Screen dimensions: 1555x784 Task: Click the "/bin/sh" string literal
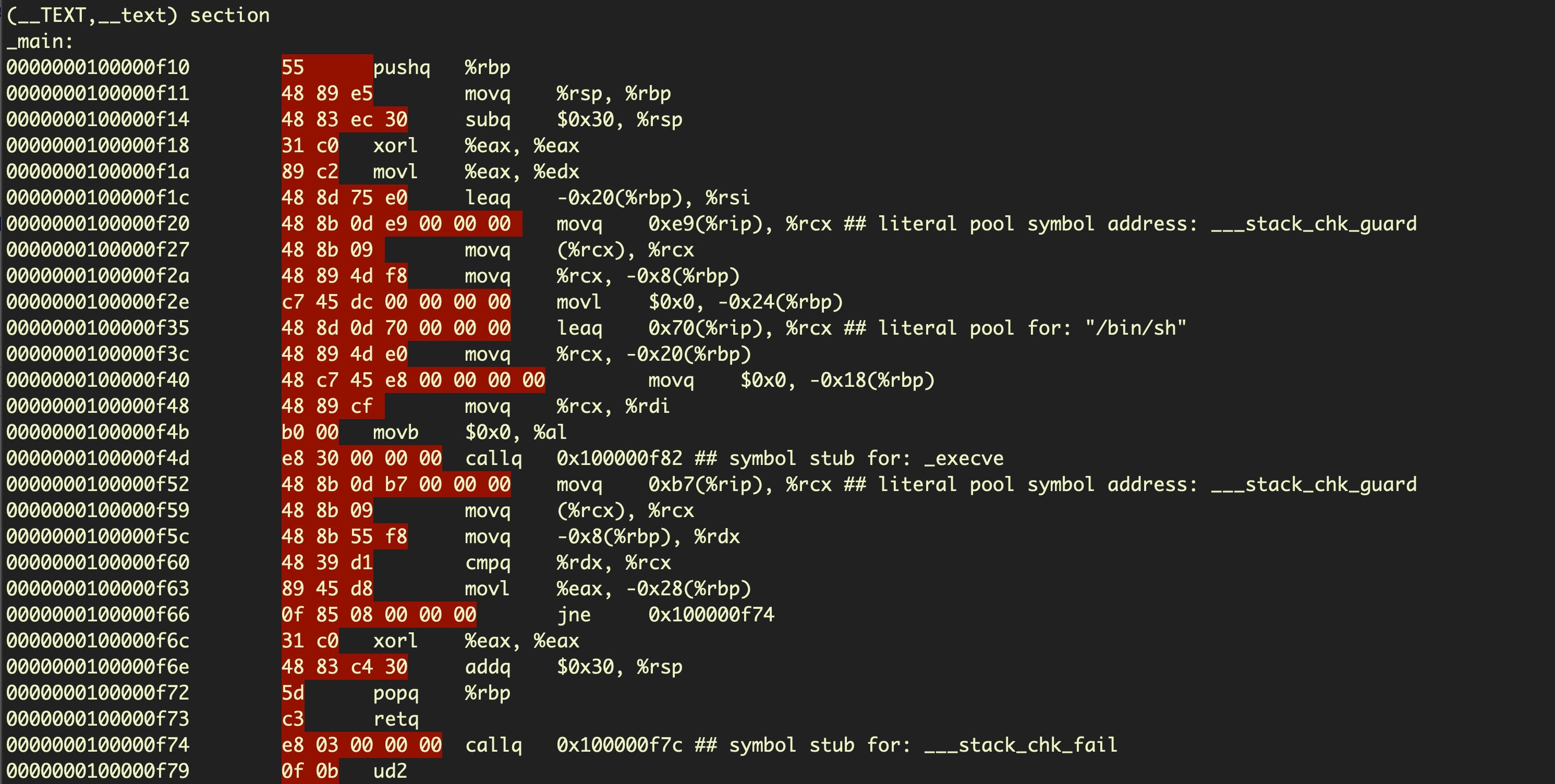click(1135, 328)
